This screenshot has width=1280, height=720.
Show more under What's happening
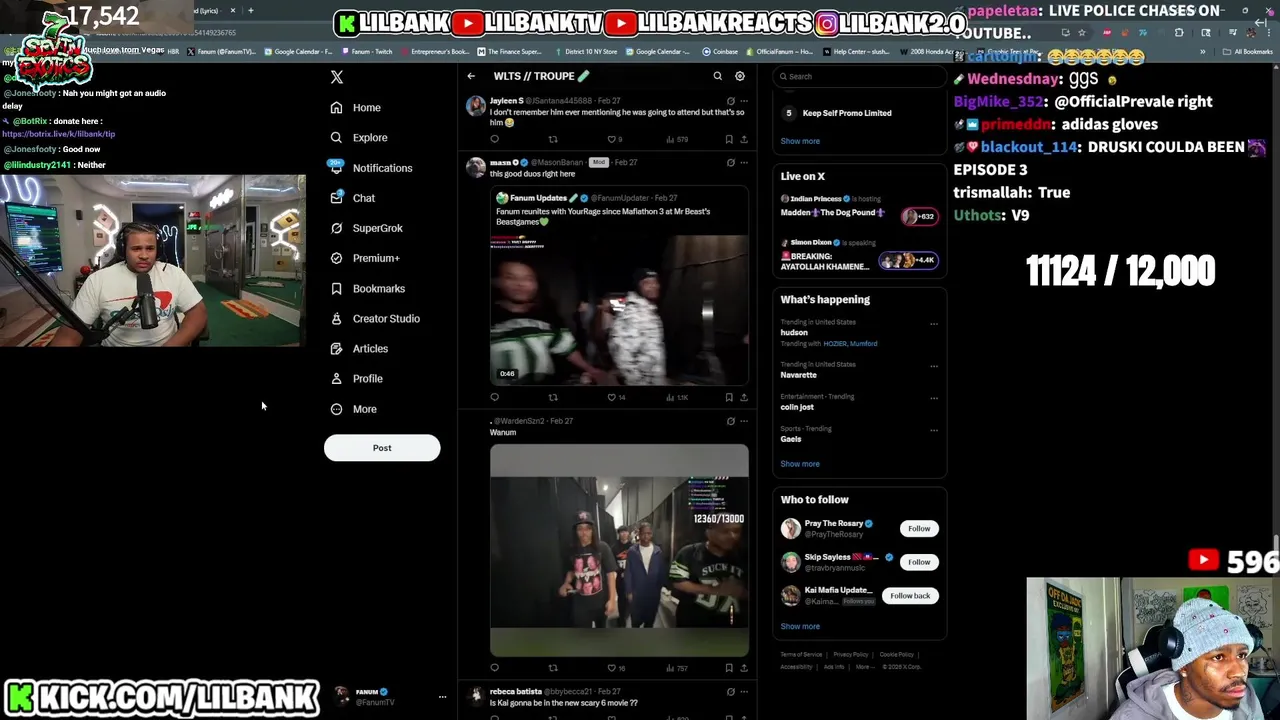pos(800,464)
